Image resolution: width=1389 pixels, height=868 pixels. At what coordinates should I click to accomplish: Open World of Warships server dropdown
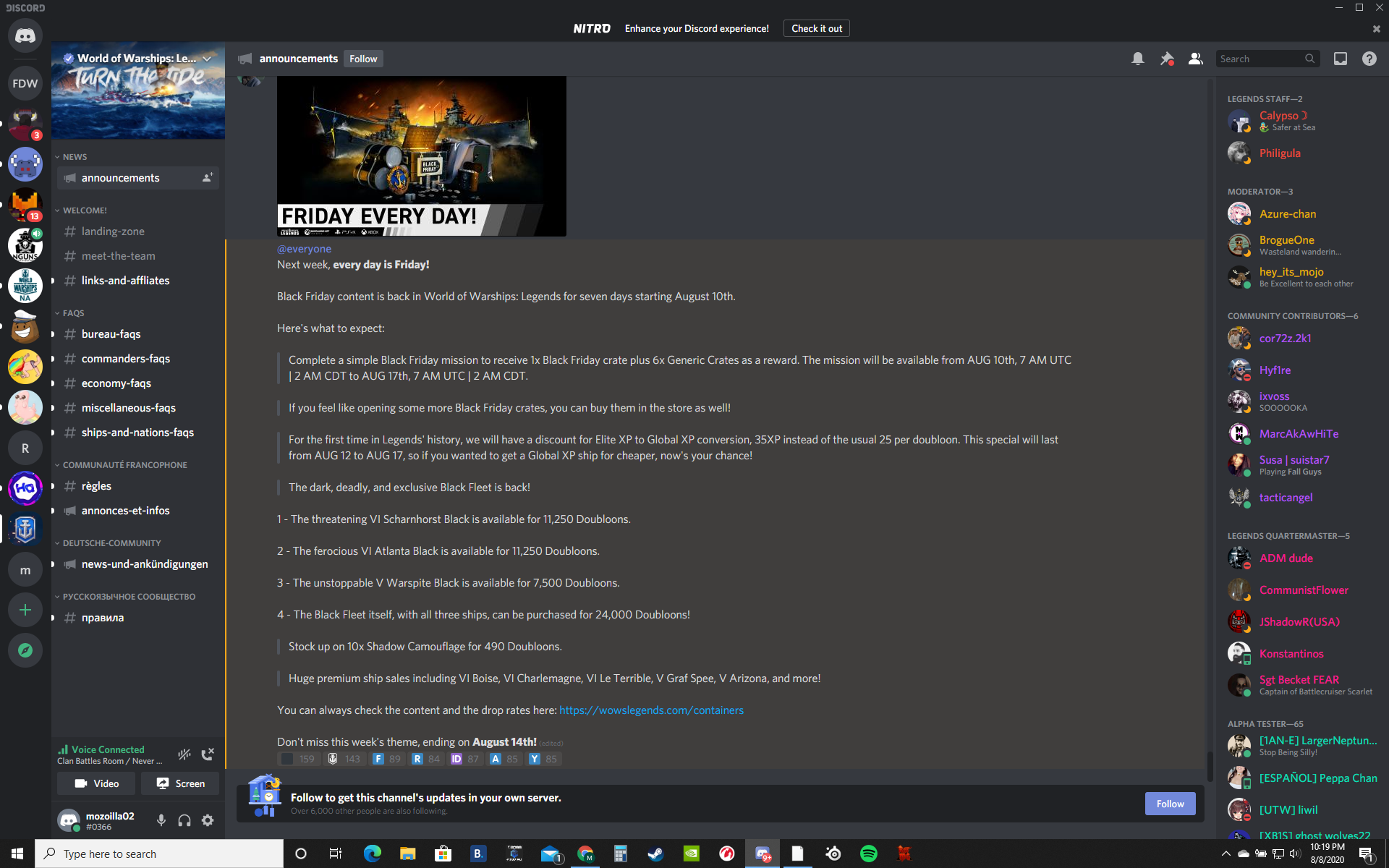coord(207,59)
